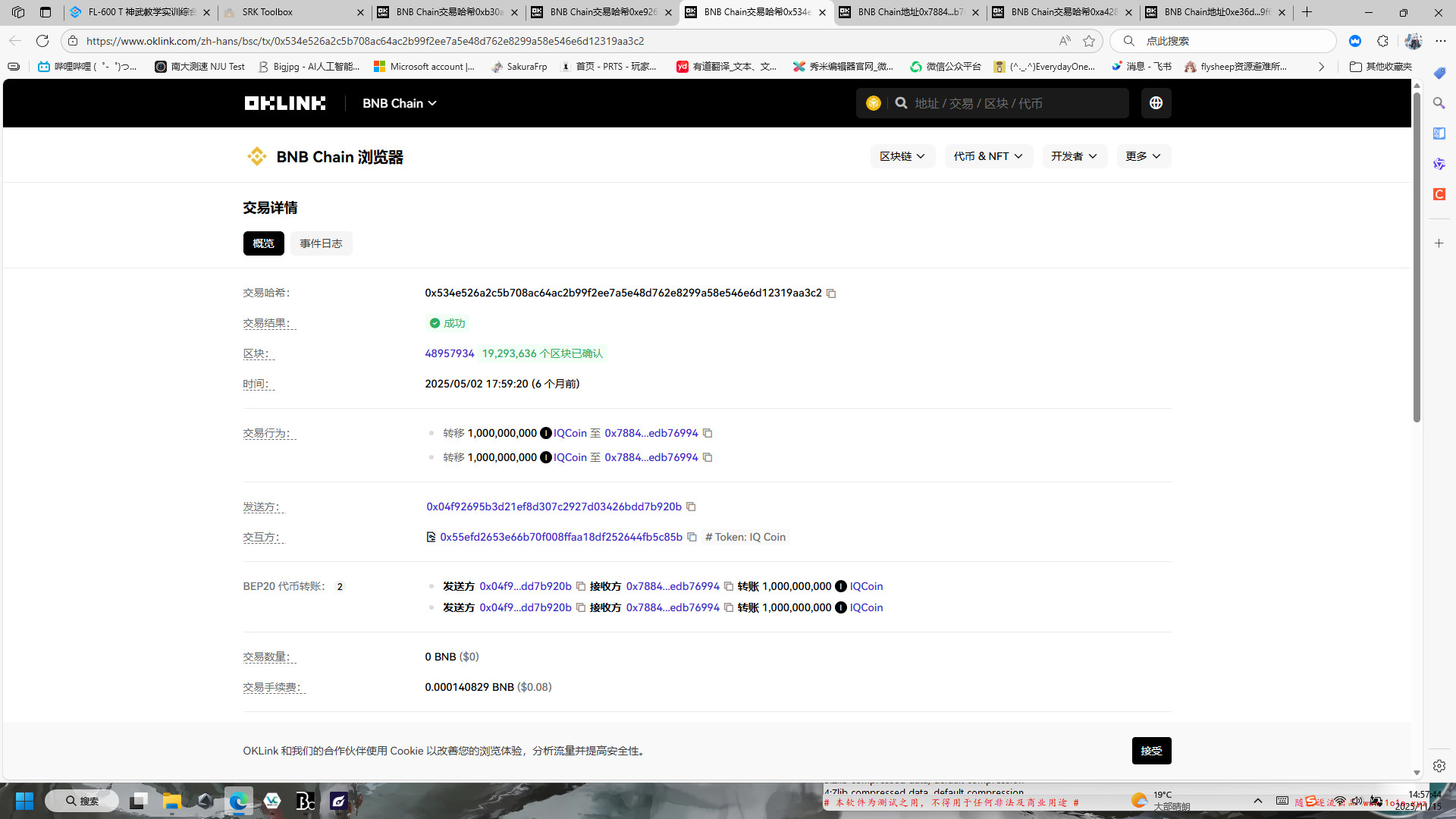
Task: Accept cookies with 接受 button
Action: tap(1150, 751)
